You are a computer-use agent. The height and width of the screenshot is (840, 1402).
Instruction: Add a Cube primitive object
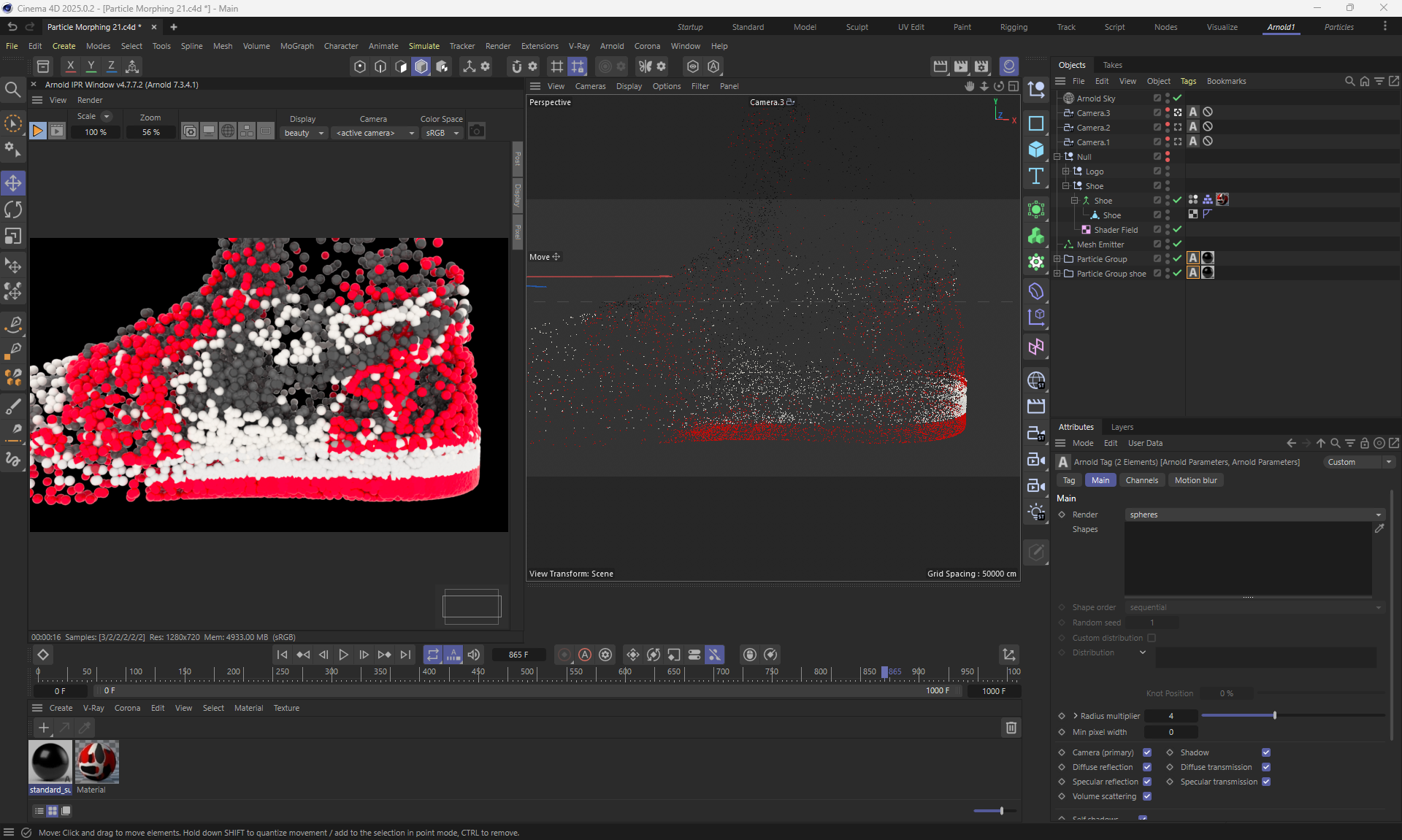pyautogui.click(x=1035, y=150)
